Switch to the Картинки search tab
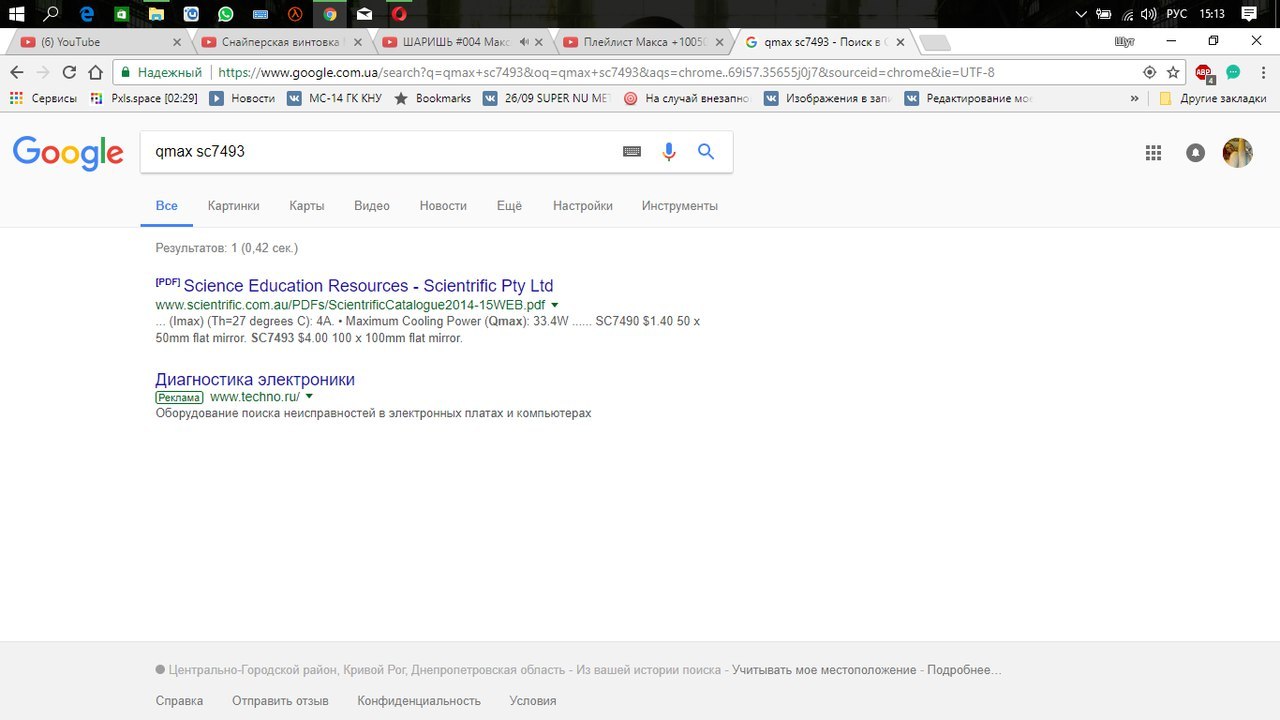 (x=233, y=206)
